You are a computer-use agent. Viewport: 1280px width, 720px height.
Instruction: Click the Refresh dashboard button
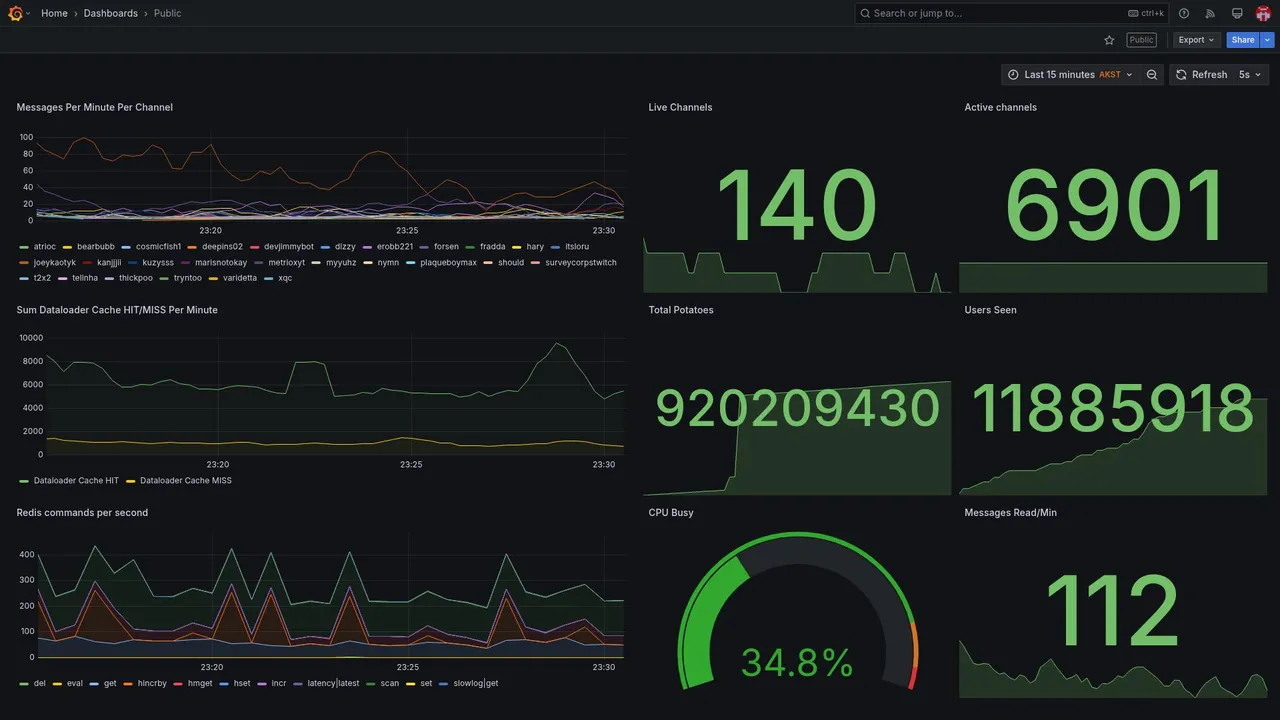[1201, 75]
